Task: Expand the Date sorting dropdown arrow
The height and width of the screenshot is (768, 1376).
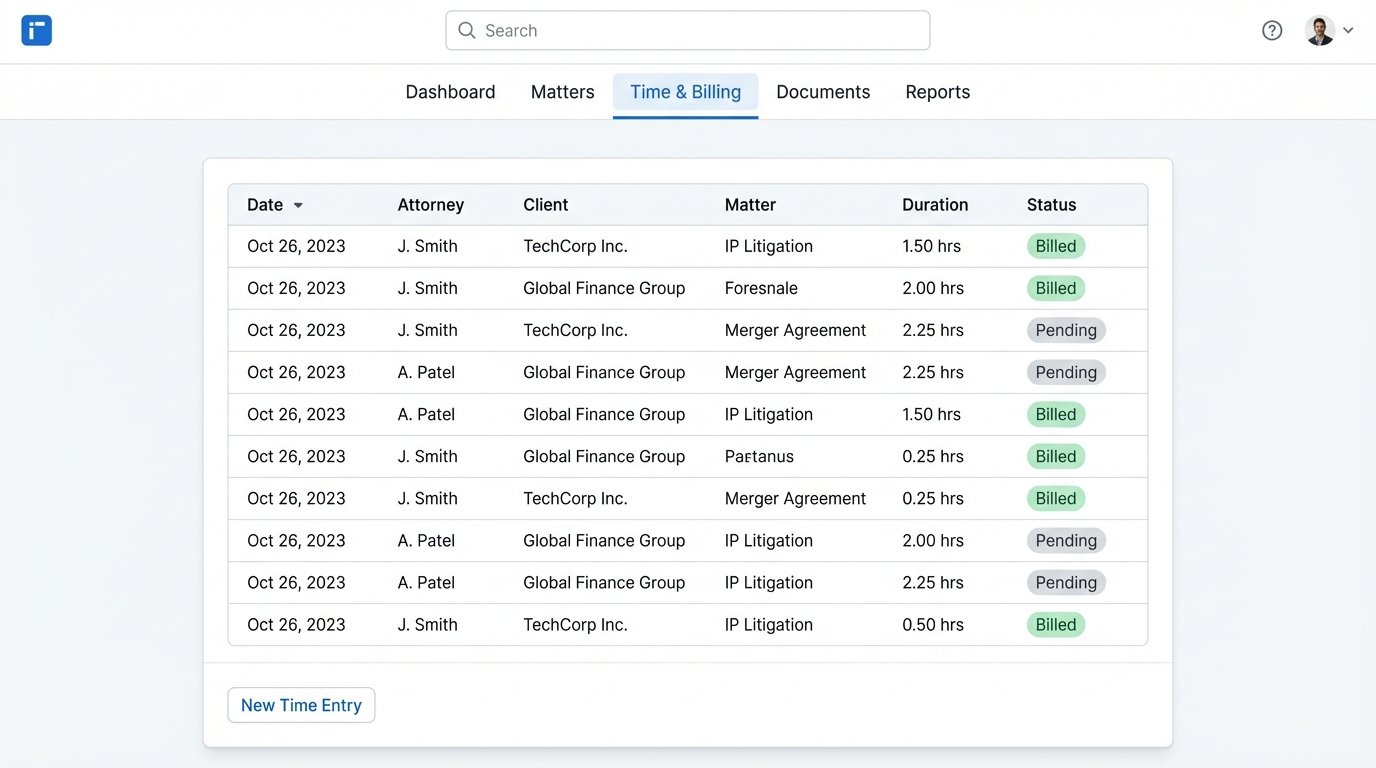Action: [298, 205]
